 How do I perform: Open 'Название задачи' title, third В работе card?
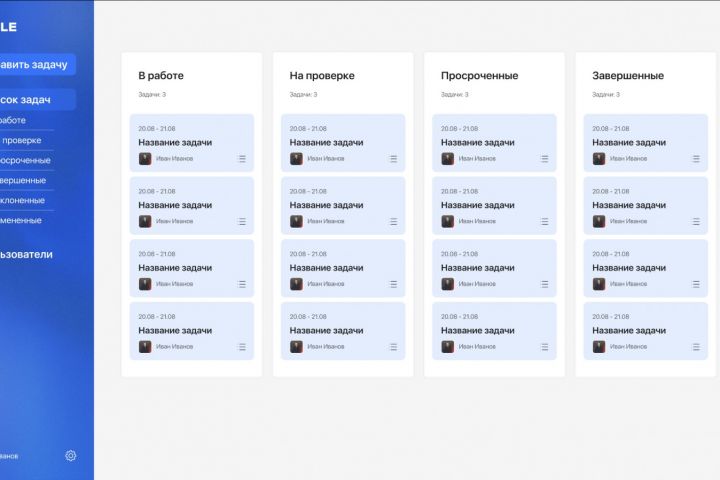click(175, 268)
